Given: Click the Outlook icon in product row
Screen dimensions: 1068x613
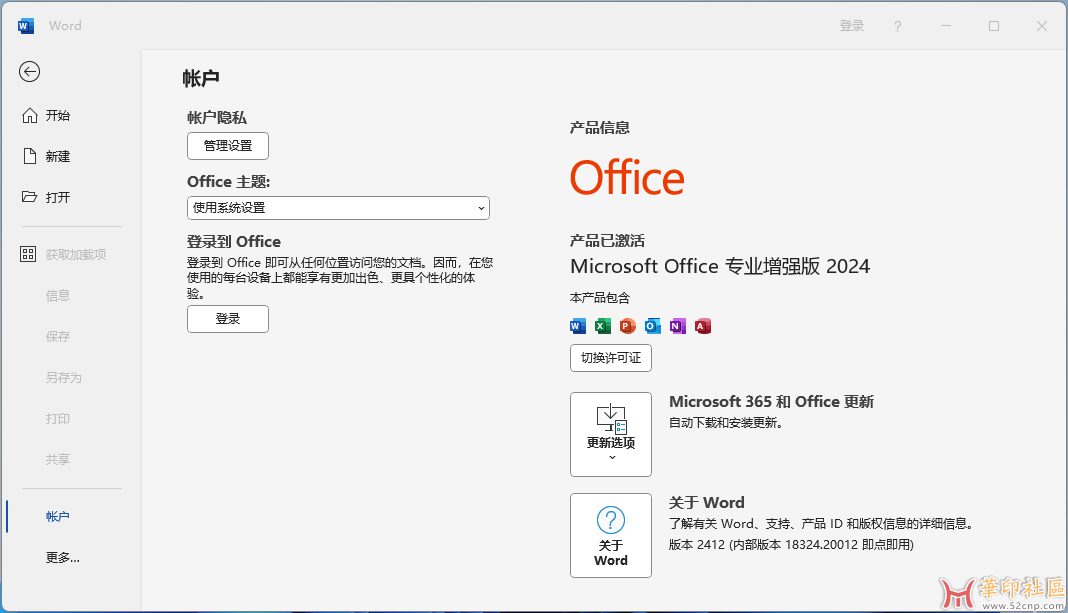Looking at the screenshot, I should [x=652, y=325].
